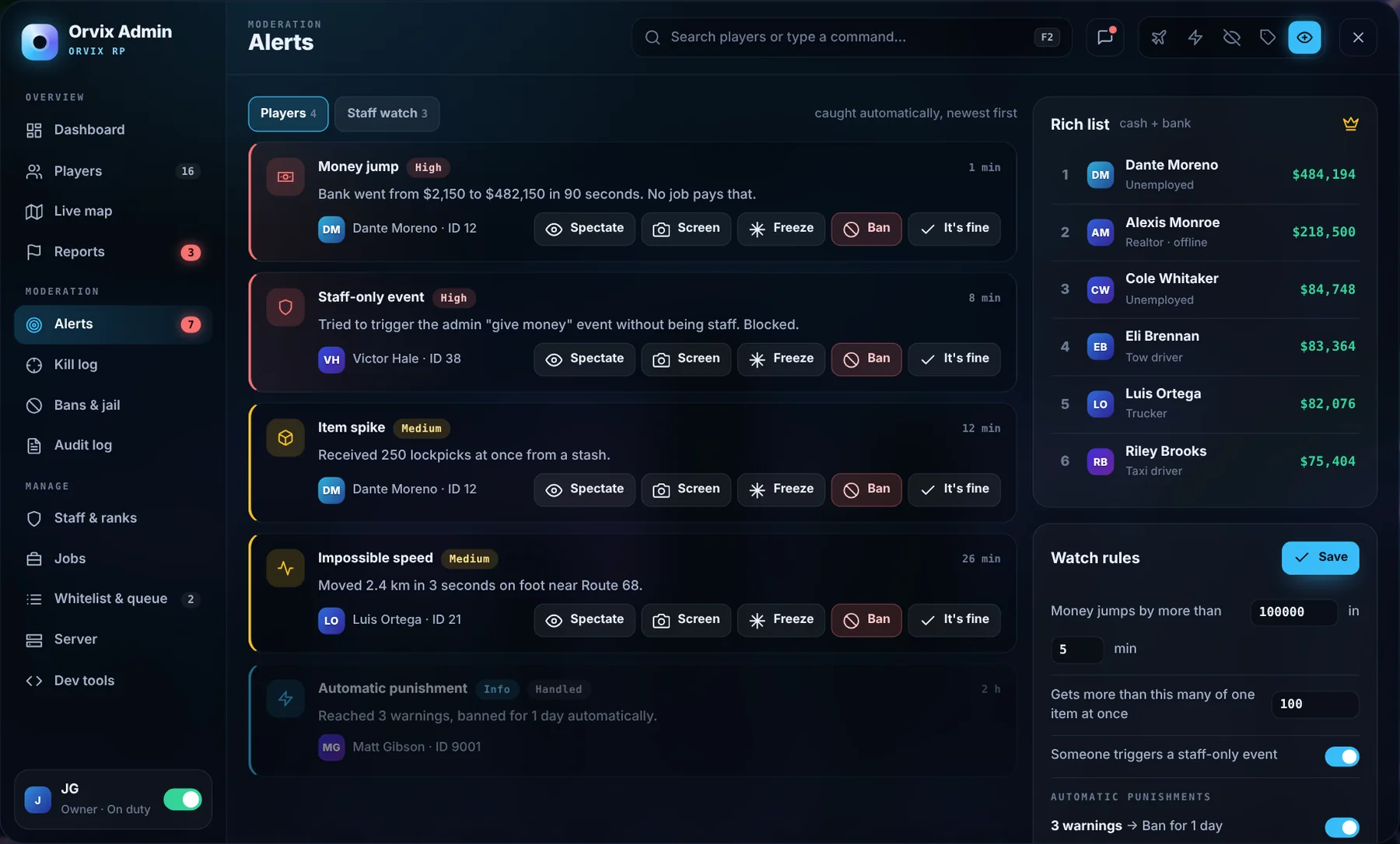The image size is (1400, 844).
Task: Save the watch rules
Action: [1320, 558]
